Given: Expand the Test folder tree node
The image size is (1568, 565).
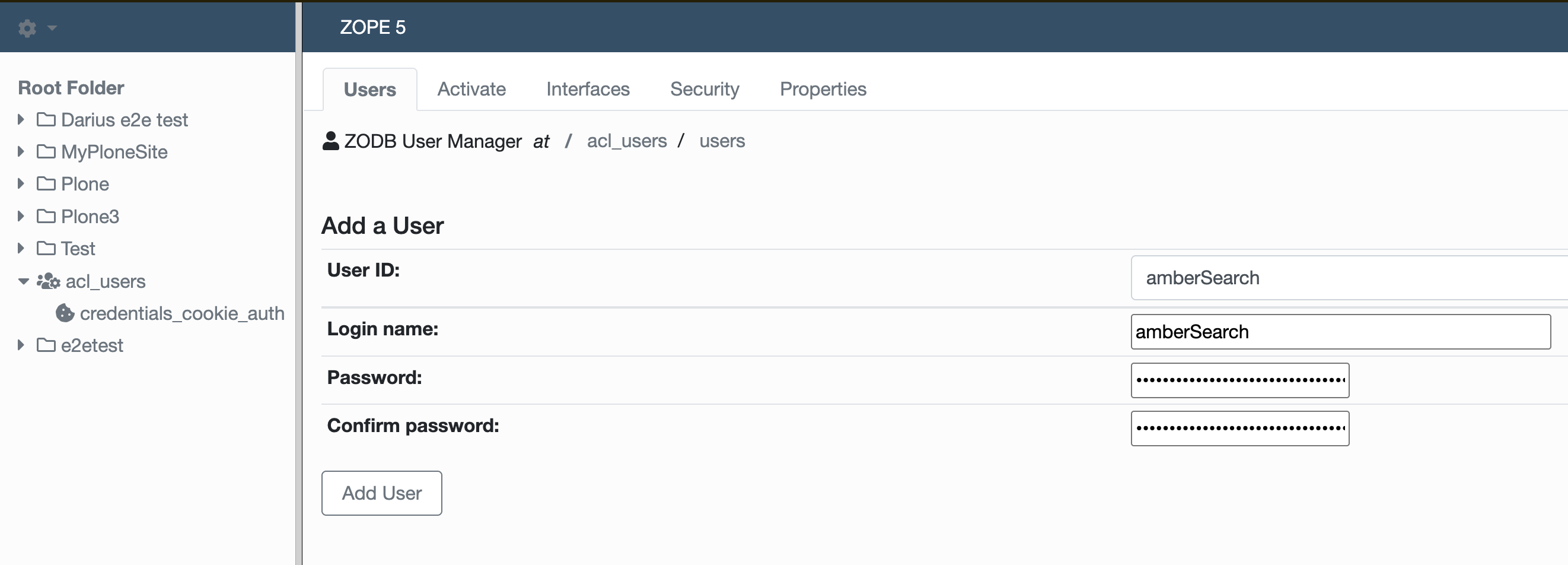Looking at the screenshot, I should [x=21, y=248].
